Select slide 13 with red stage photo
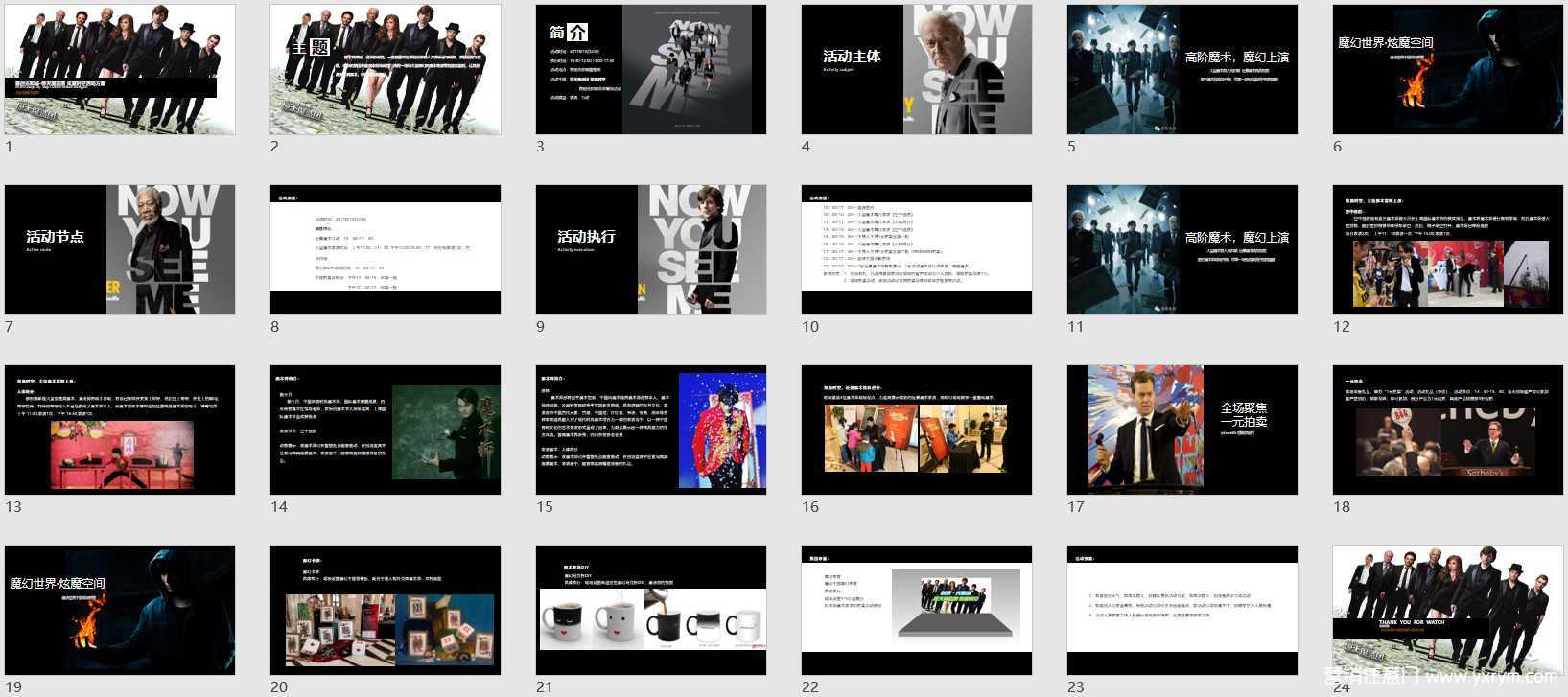The width and height of the screenshot is (1568, 697). point(120,430)
